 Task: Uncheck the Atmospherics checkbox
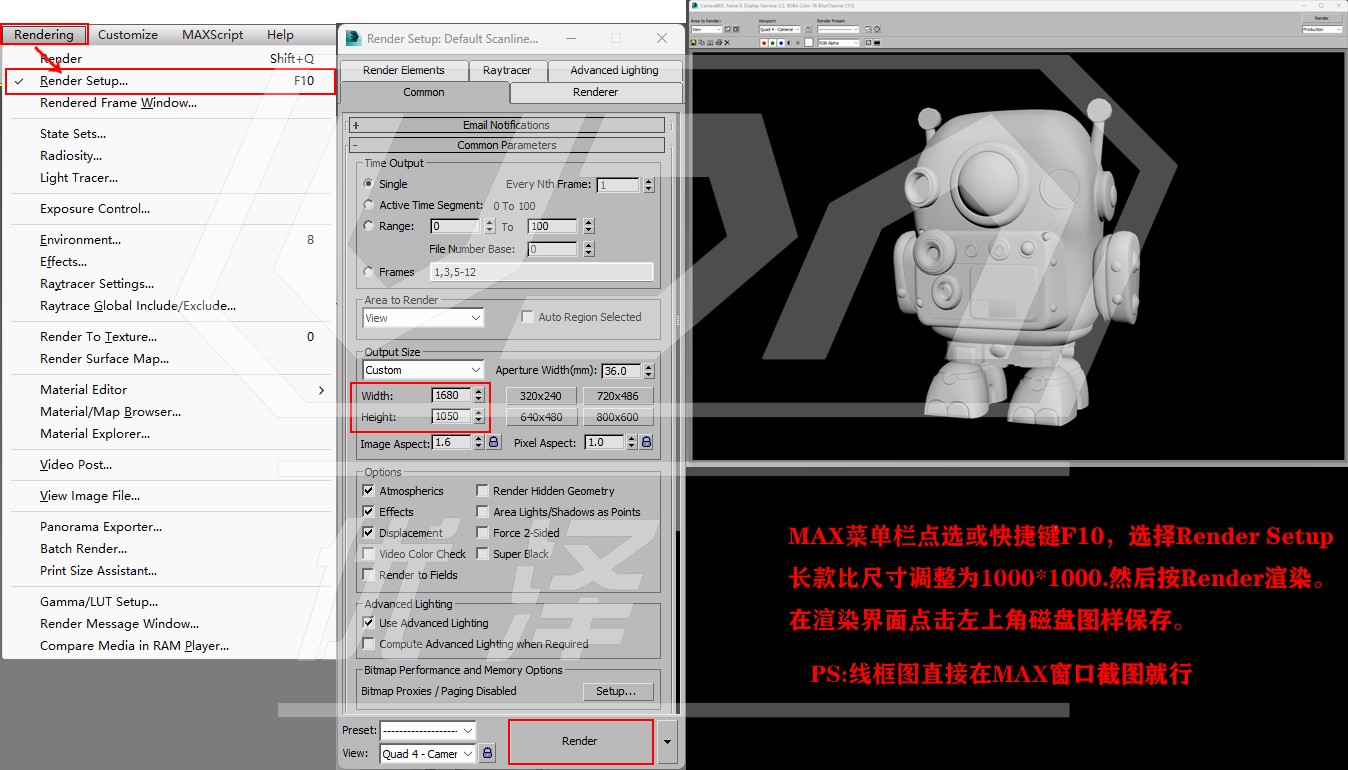(x=368, y=491)
